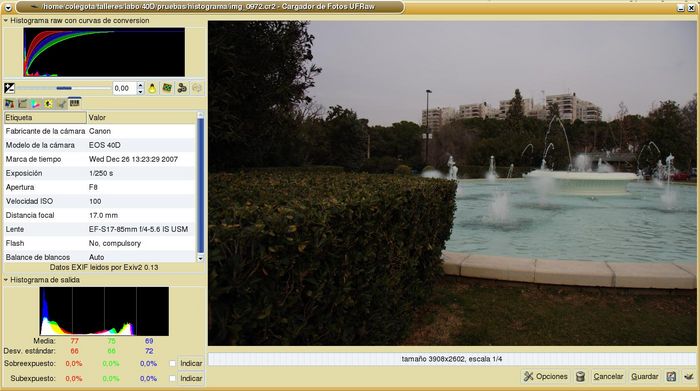
Task: Click the auto-exposure lightbulb icon
Action: tap(152, 88)
